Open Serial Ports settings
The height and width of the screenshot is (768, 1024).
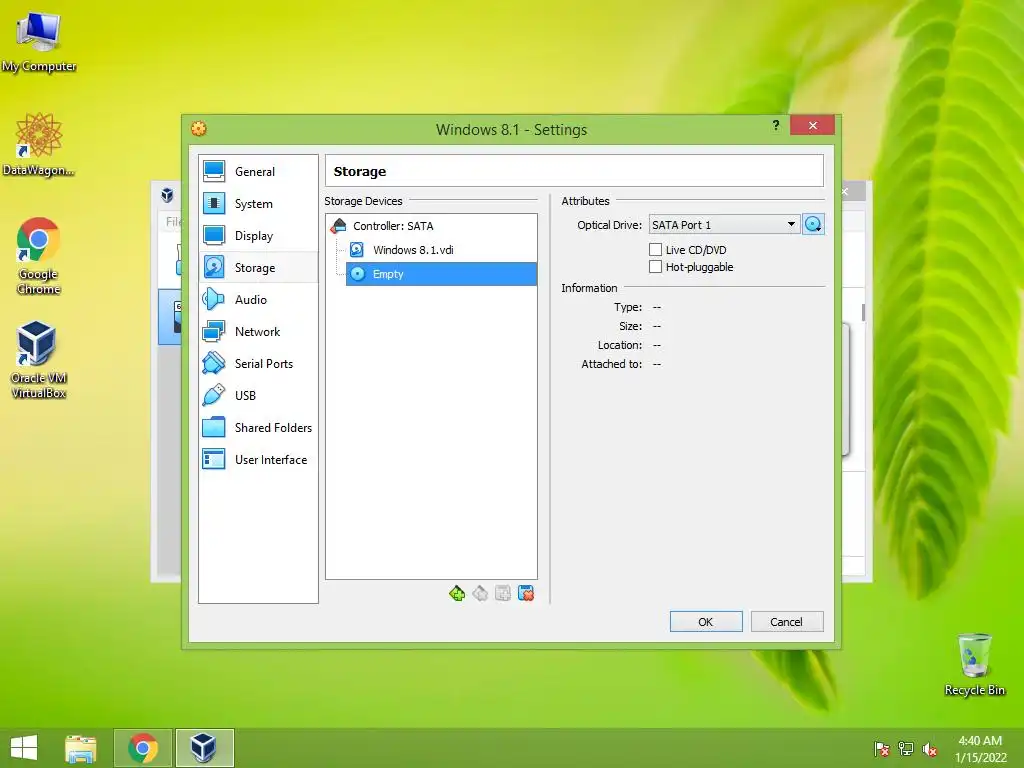point(259,363)
